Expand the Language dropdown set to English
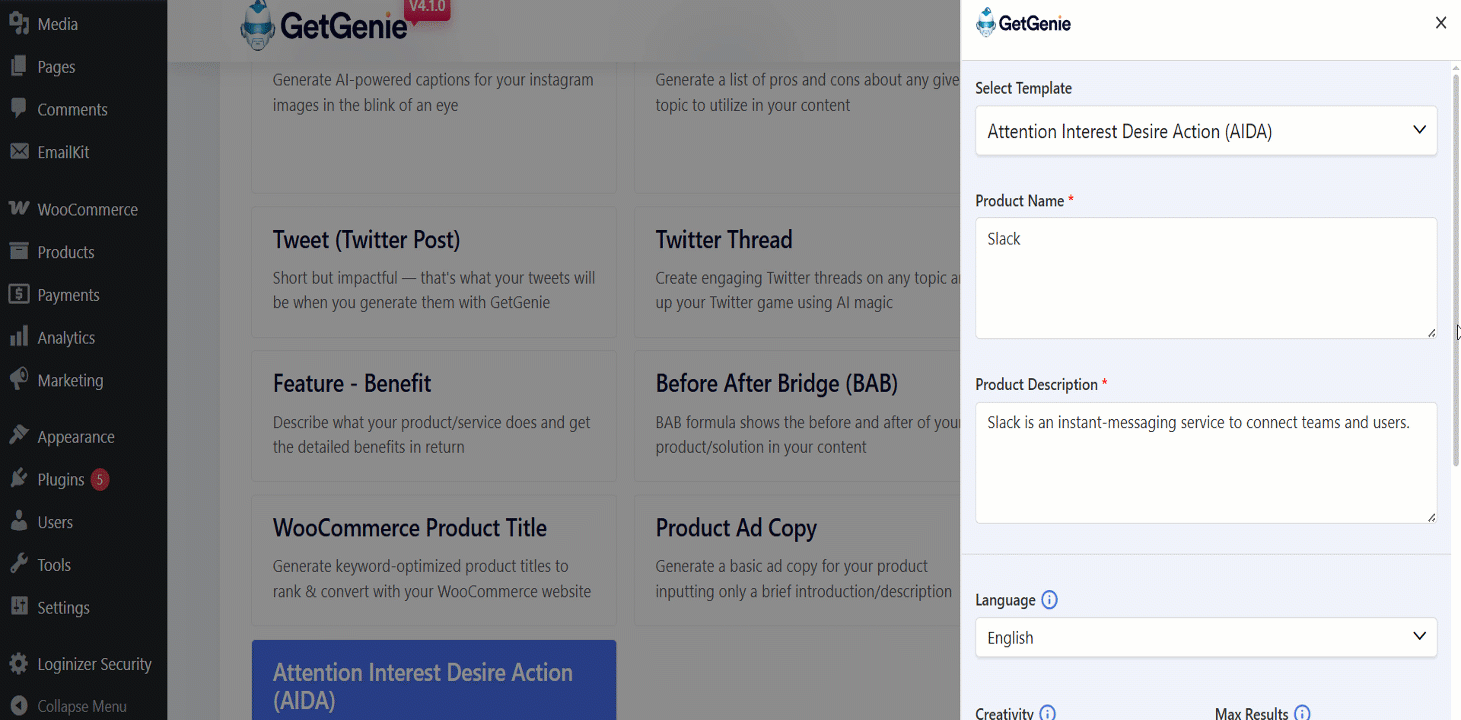The image size is (1461, 720). pos(1206,637)
